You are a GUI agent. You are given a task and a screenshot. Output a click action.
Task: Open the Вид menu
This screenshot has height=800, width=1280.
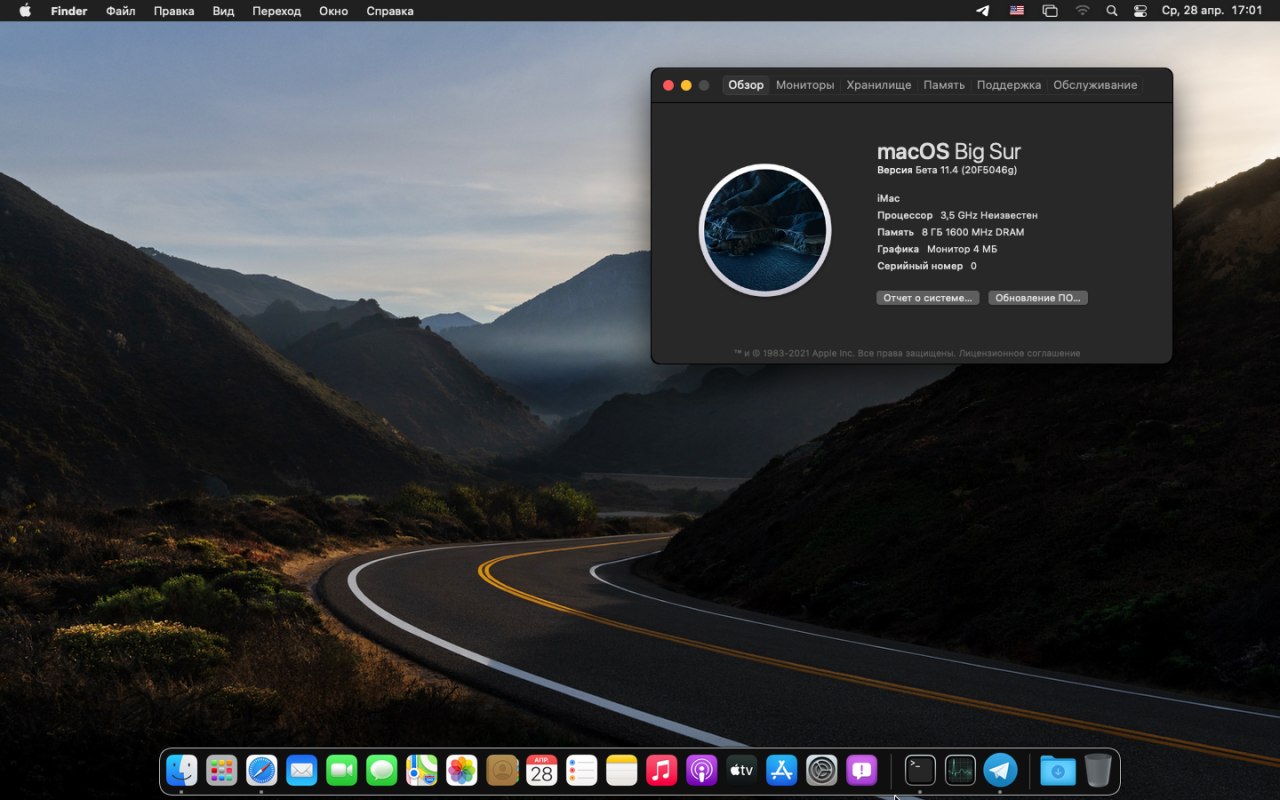pos(224,11)
